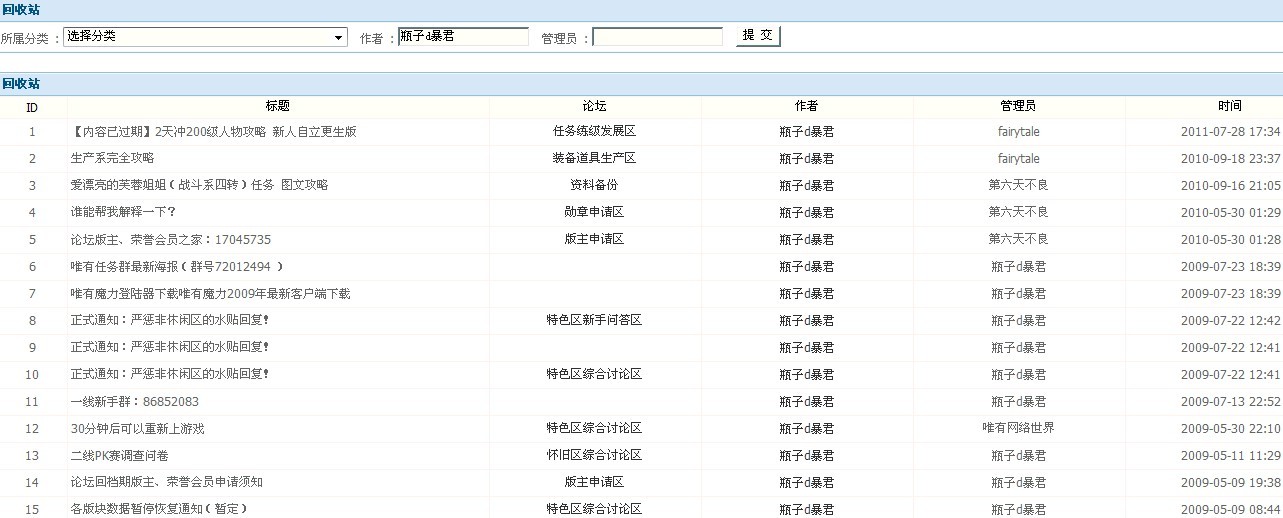The width and height of the screenshot is (1283, 518).
Task: Open post 一线新手群:86852083
Action: 134,401
